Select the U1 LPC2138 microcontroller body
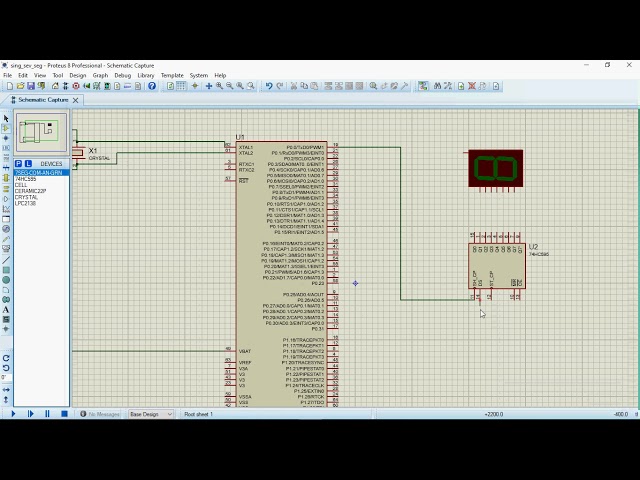The image size is (640, 480). (x=281, y=273)
